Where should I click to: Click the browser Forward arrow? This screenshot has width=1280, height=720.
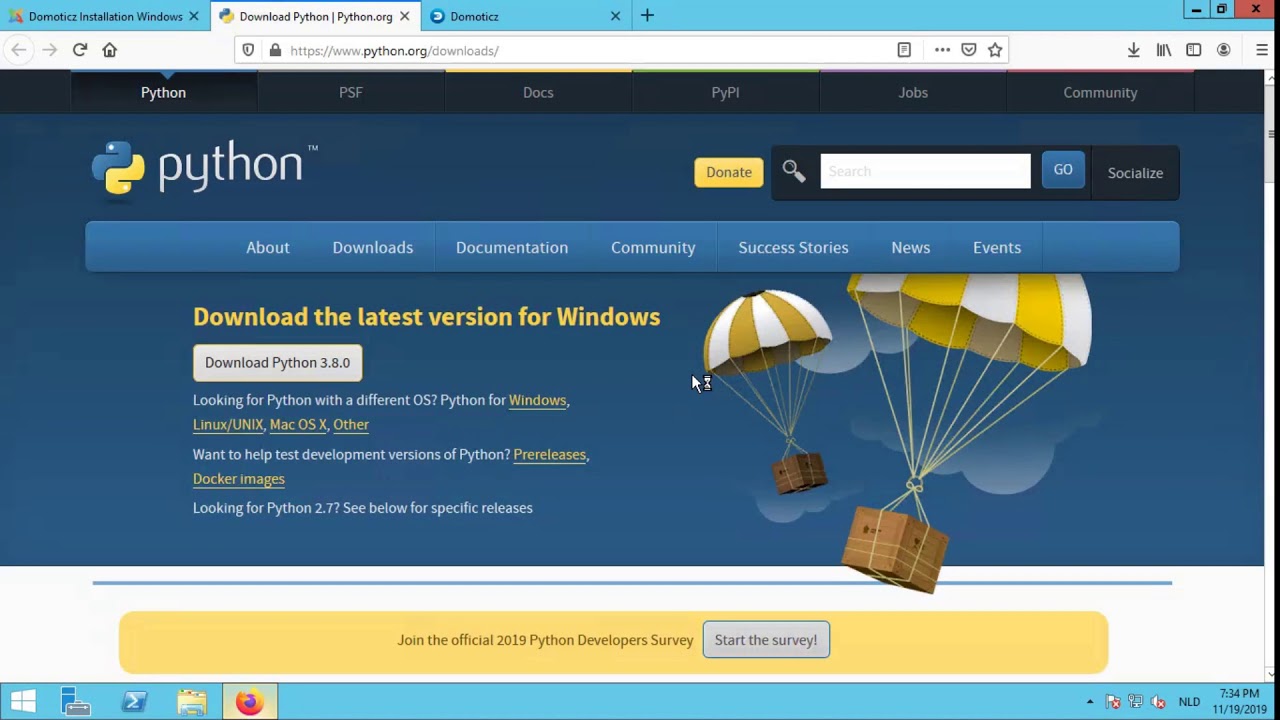49,50
